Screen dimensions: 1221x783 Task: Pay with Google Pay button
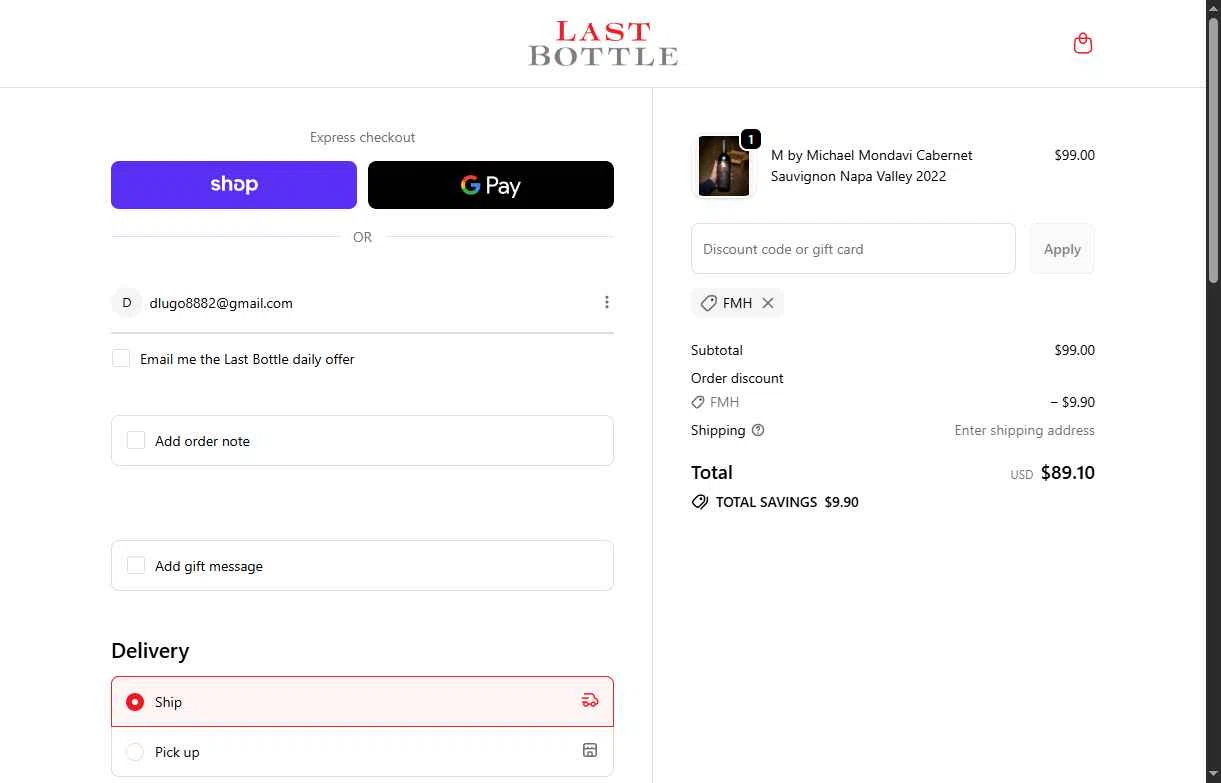[x=491, y=185]
